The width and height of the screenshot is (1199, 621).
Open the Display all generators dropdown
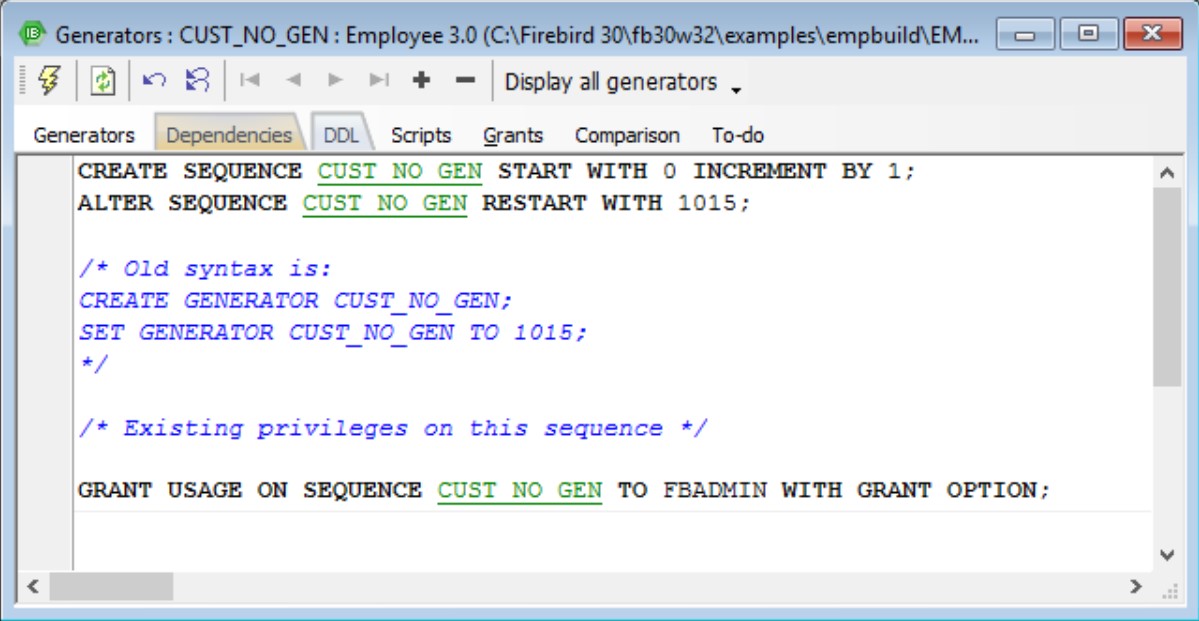pos(622,83)
